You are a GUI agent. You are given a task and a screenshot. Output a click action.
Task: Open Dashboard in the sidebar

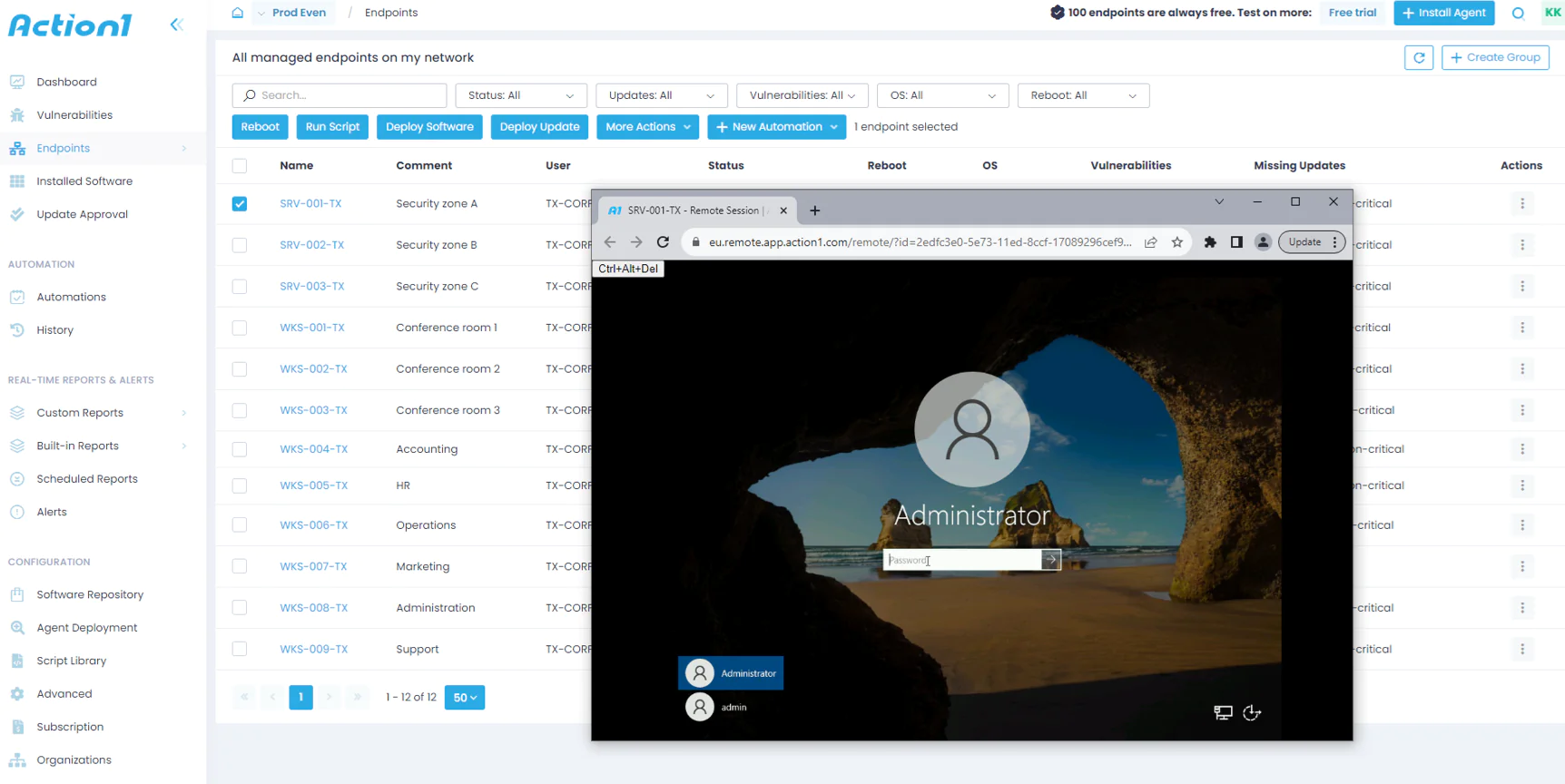pyautogui.click(x=66, y=82)
